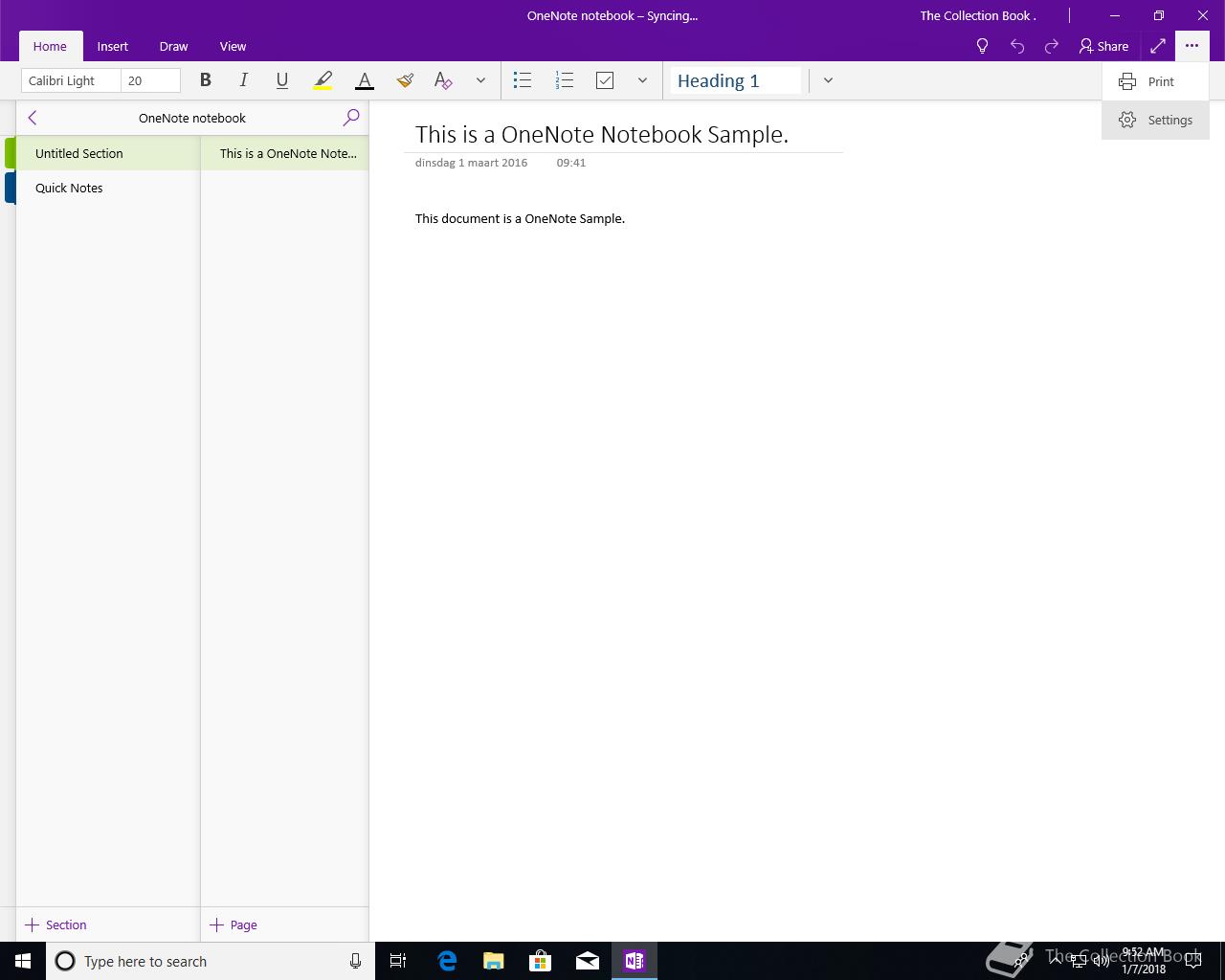The width and height of the screenshot is (1225, 980).
Task: Select the Heading 1 style box
Action: [735, 80]
